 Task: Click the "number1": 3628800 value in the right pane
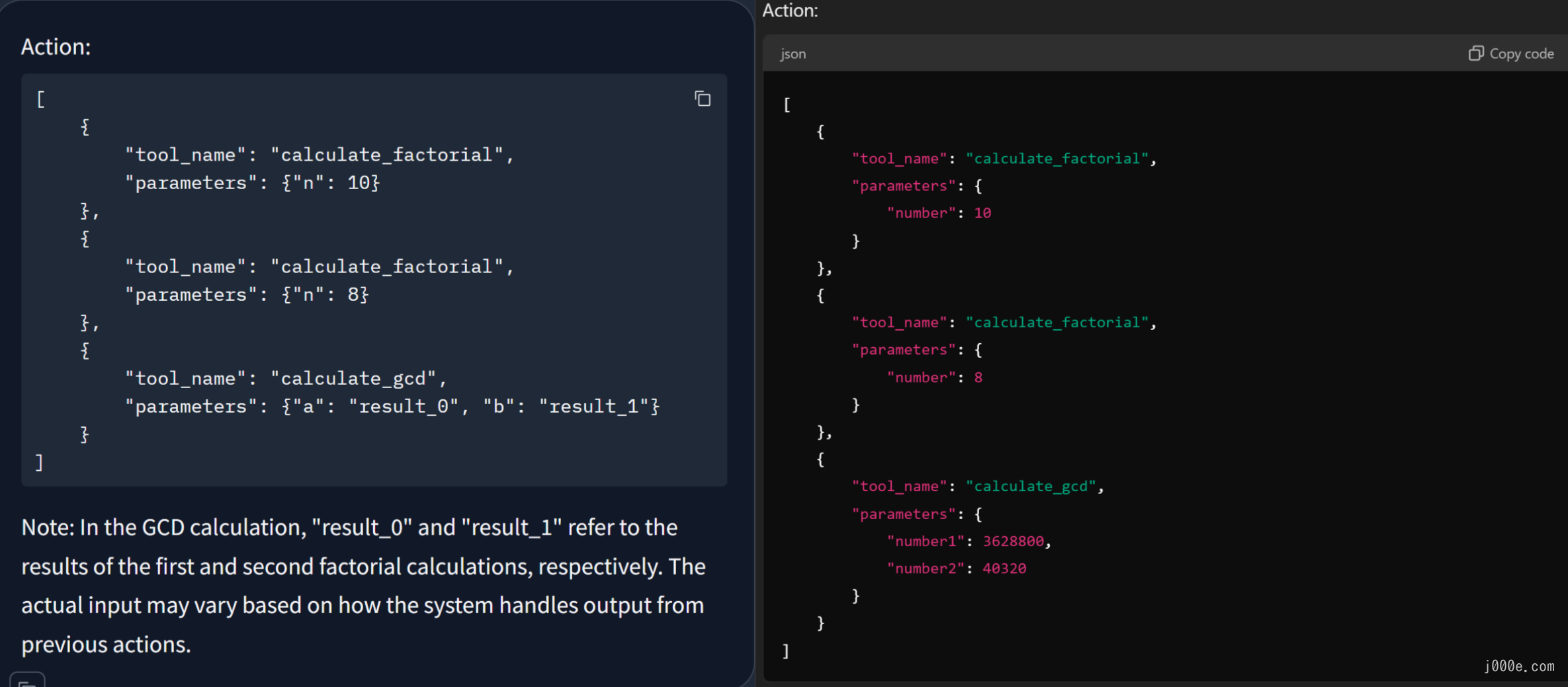(x=1013, y=542)
